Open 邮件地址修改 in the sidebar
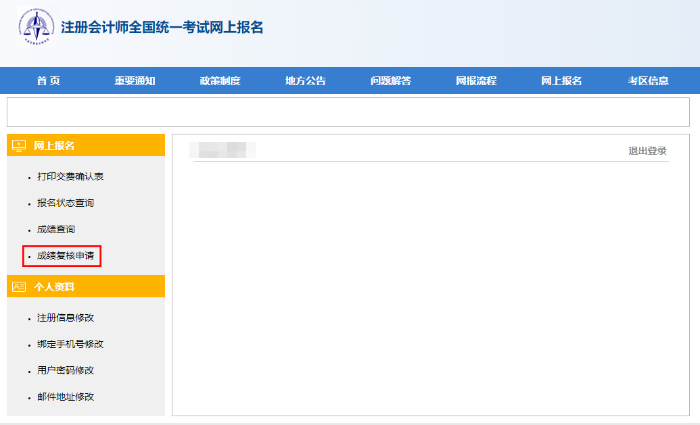 click(65, 397)
